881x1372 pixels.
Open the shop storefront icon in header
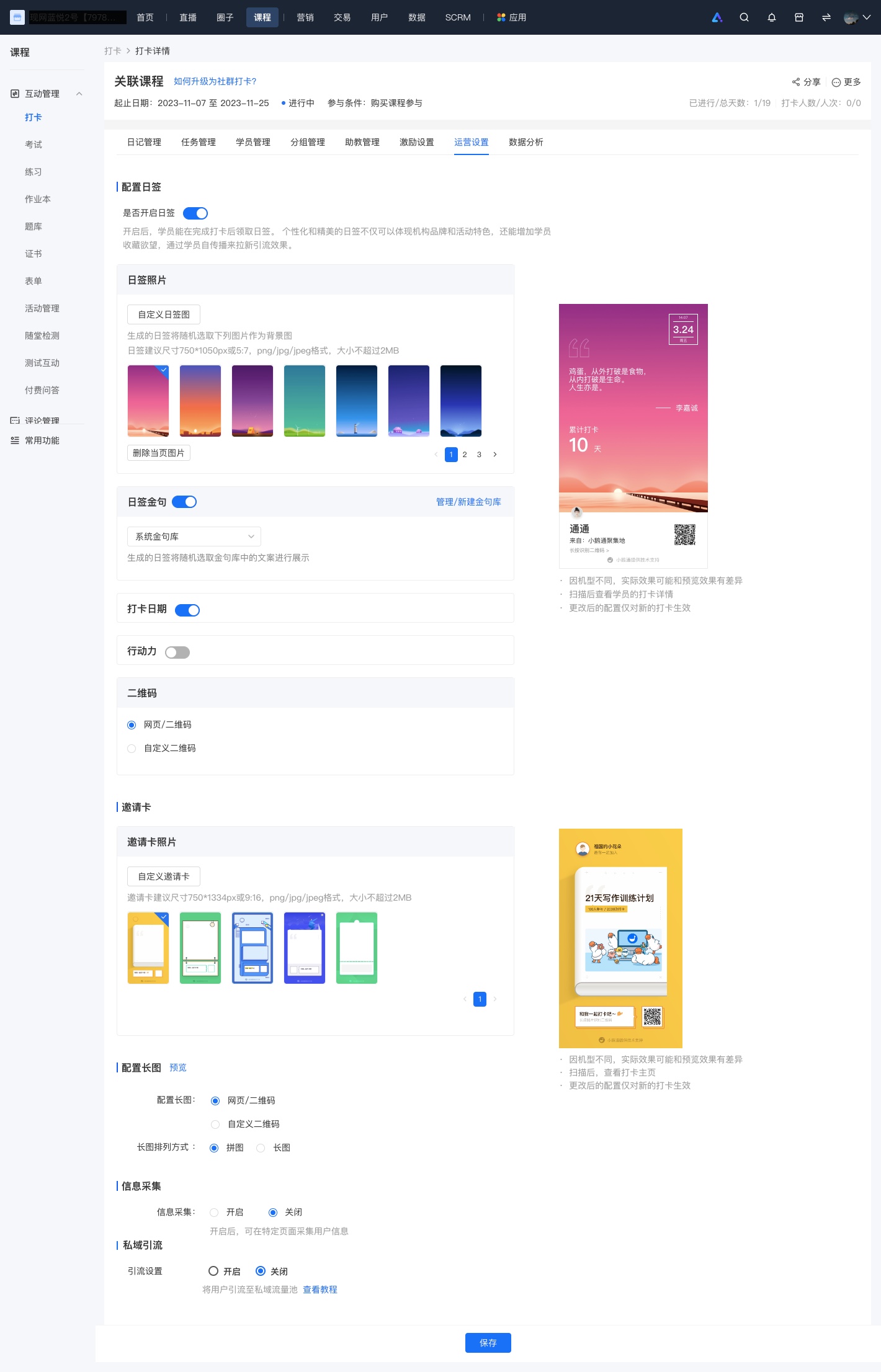pyautogui.click(x=798, y=17)
